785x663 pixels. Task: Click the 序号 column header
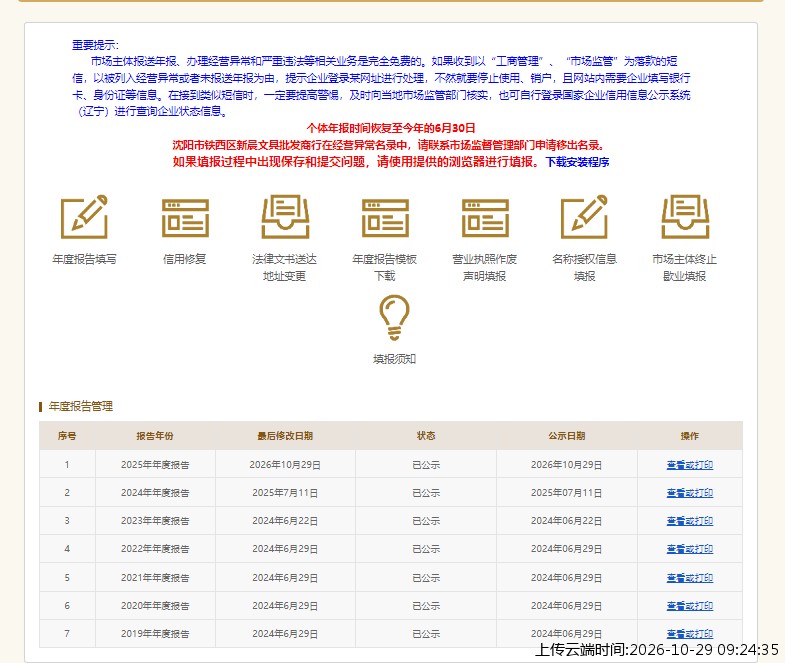click(67, 436)
